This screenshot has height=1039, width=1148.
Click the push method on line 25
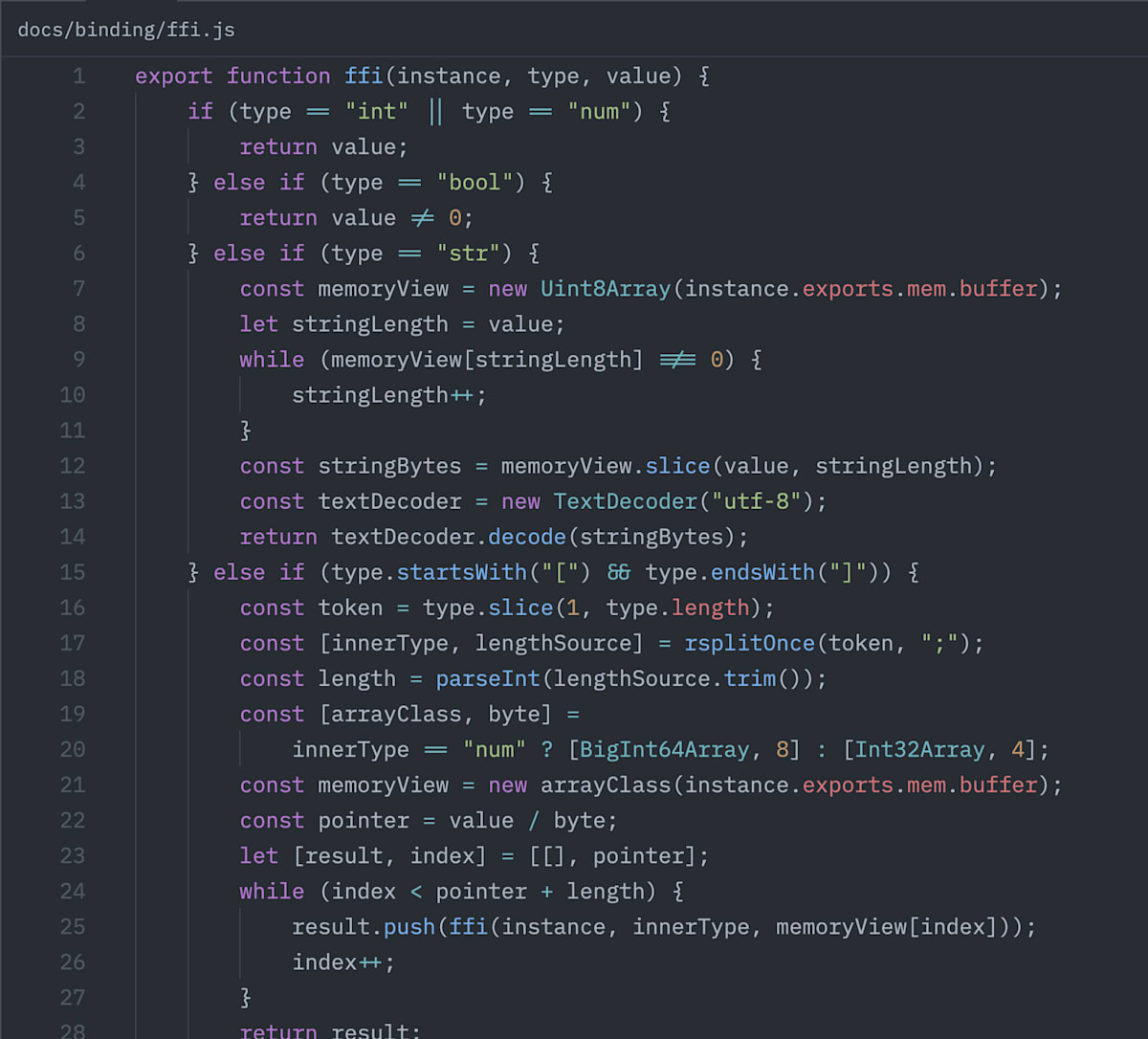tap(409, 925)
